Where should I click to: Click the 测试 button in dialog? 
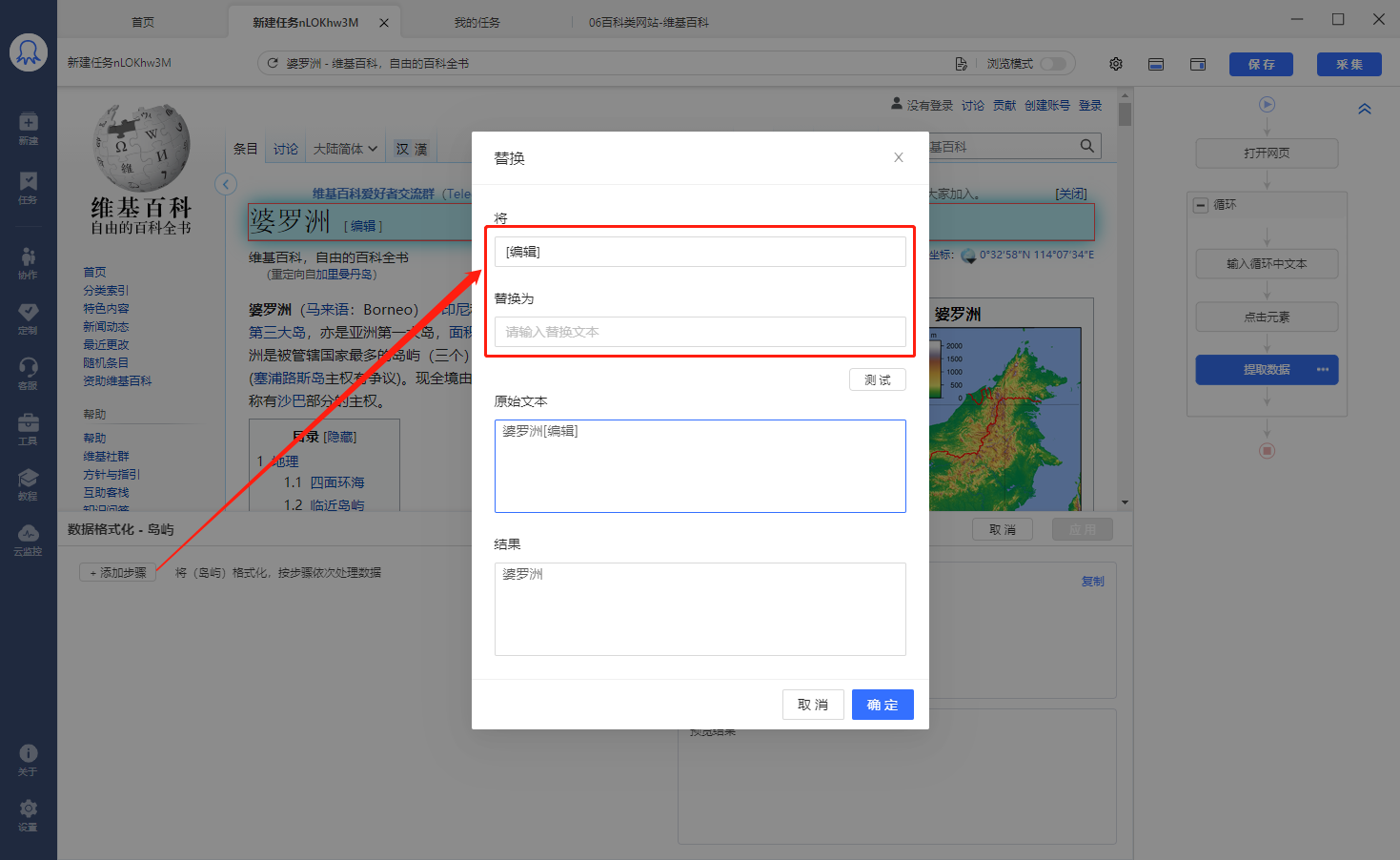[878, 379]
